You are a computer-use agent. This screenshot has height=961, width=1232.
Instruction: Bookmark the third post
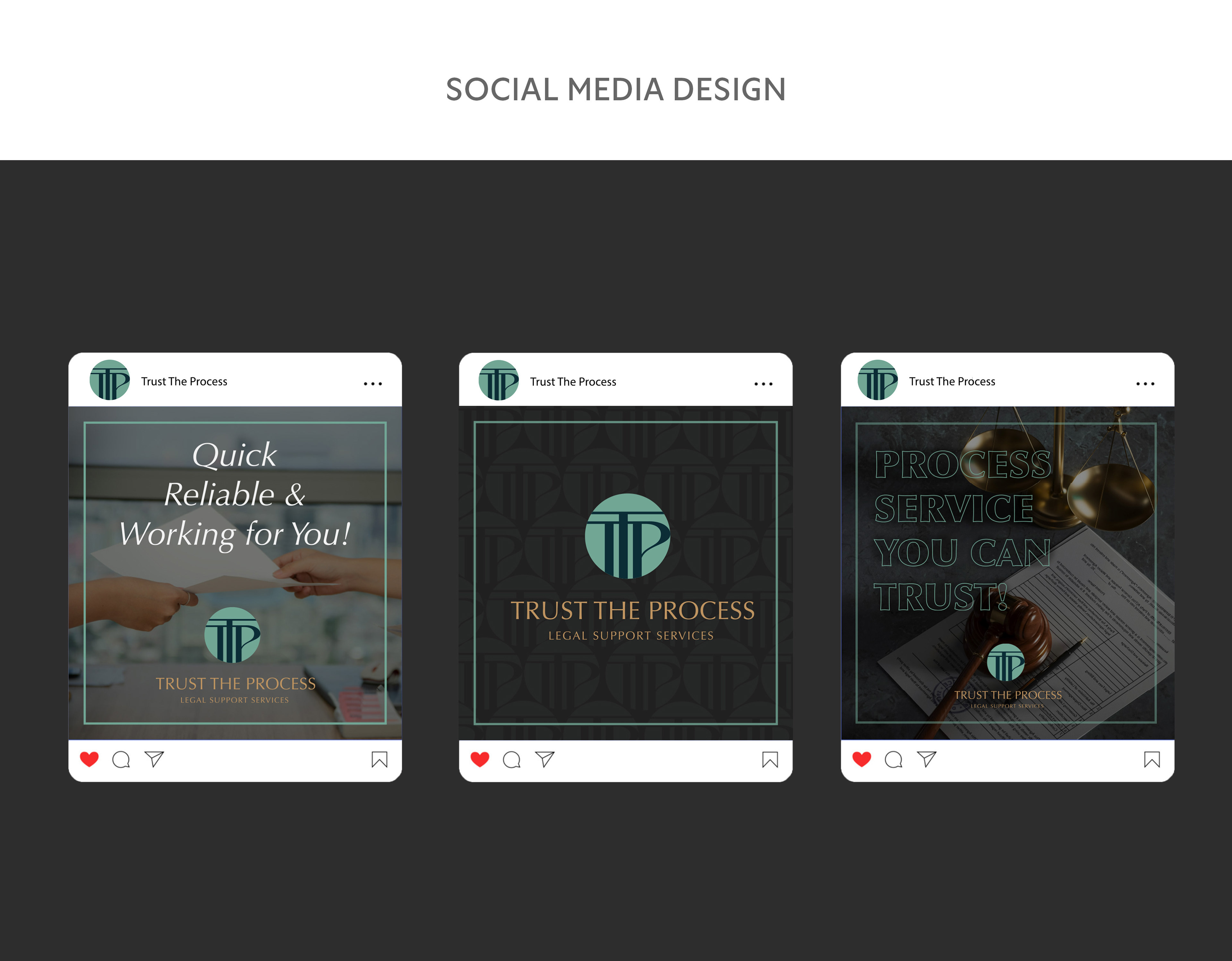(x=1152, y=760)
